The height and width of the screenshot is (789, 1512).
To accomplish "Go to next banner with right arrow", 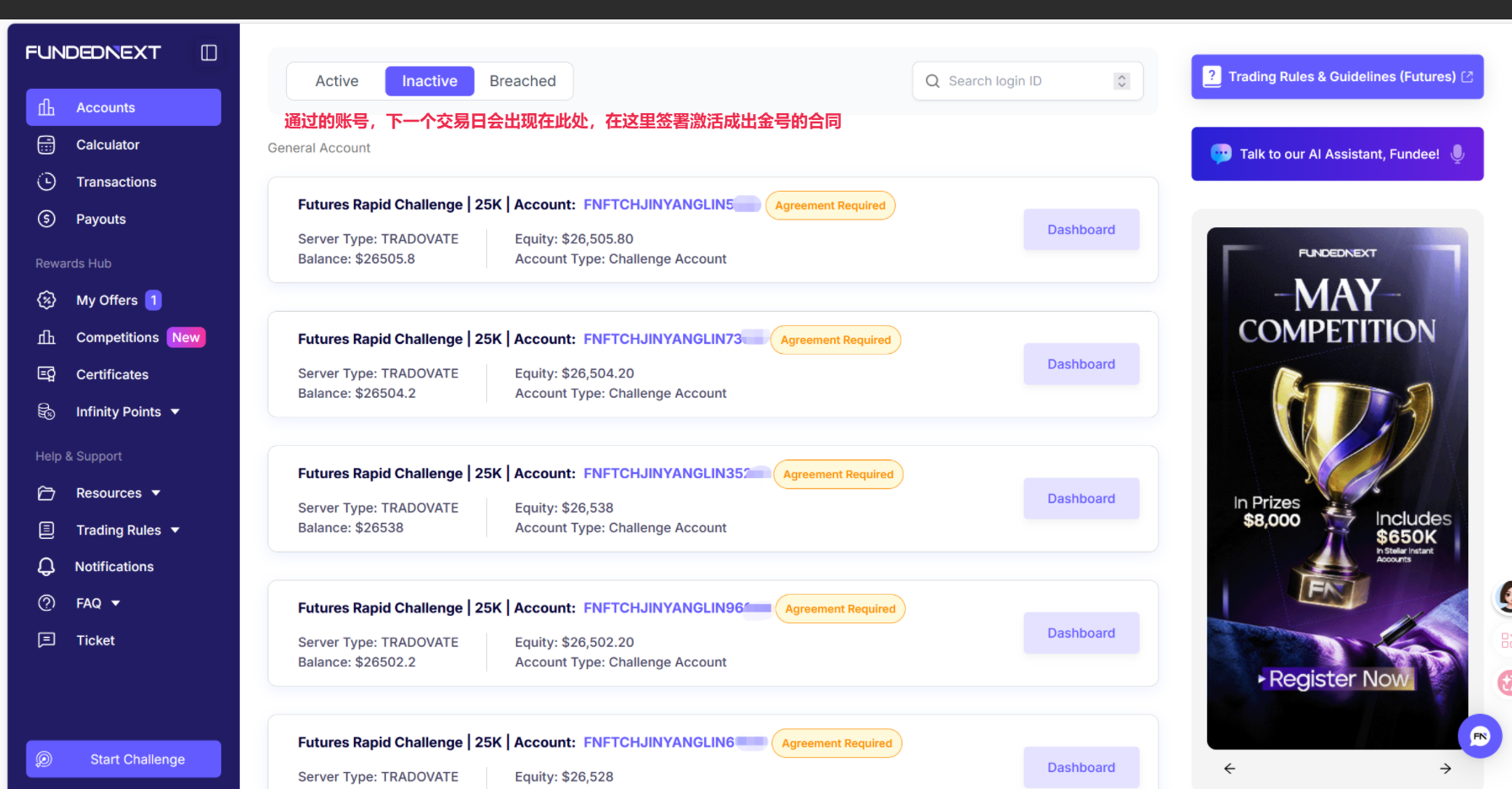I will tap(1445, 768).
